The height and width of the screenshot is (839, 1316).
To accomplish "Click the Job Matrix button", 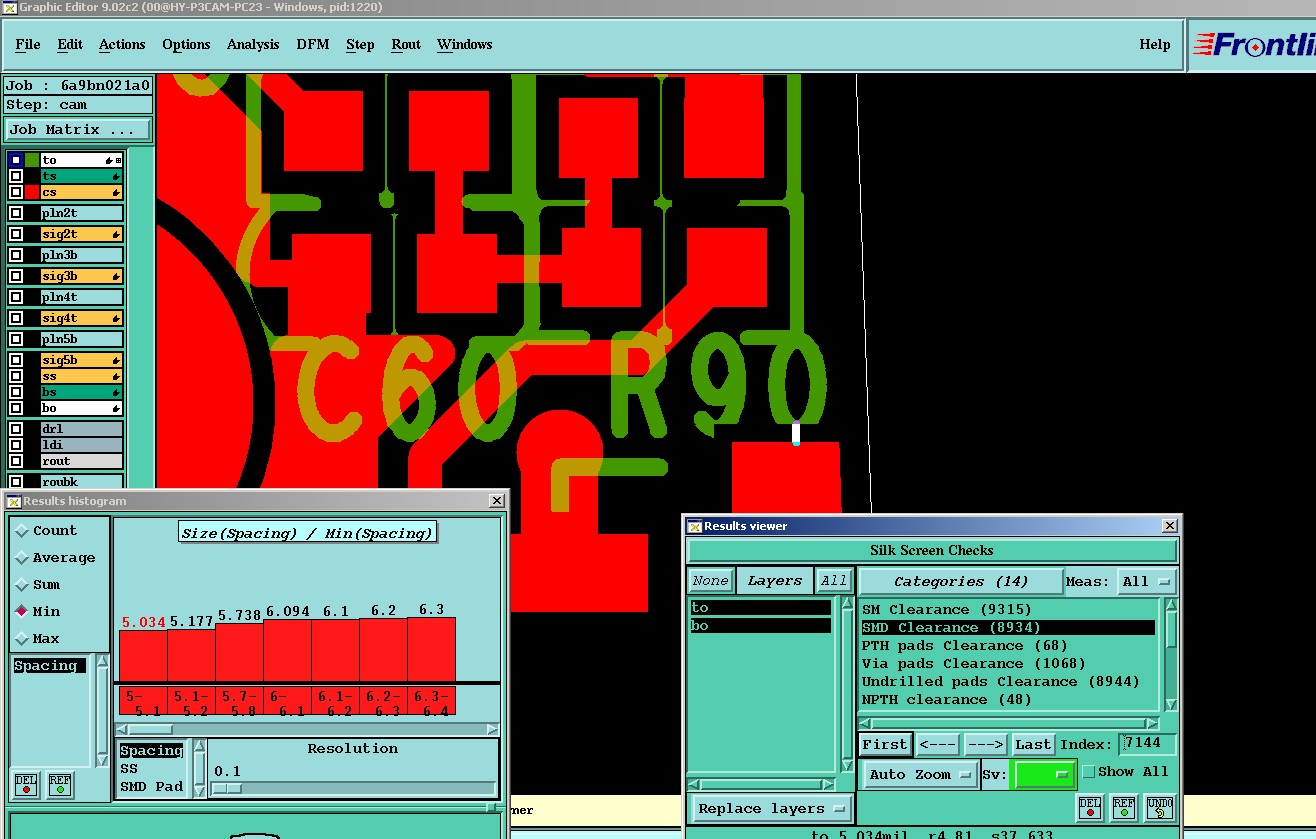I will click(x=78, y=130).
